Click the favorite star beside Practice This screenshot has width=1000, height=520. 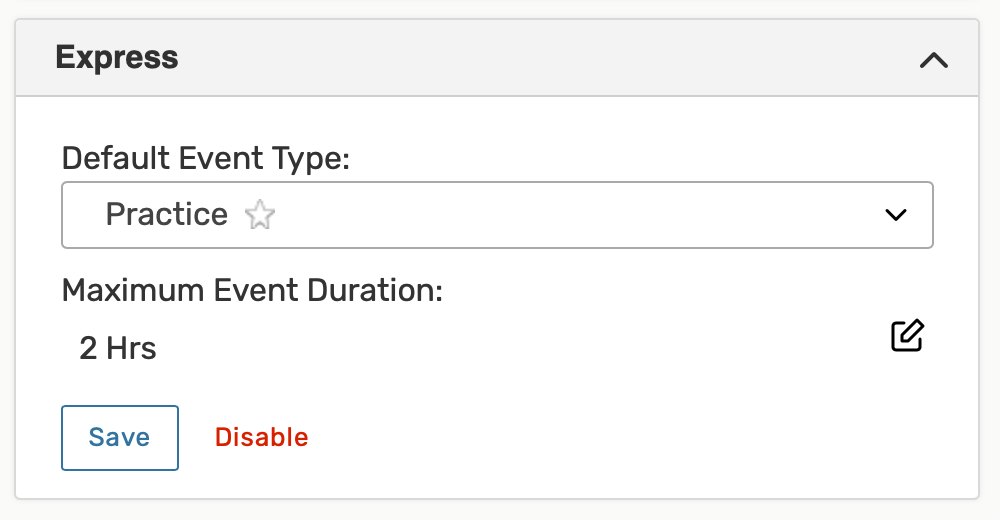(x=260, y=215)
